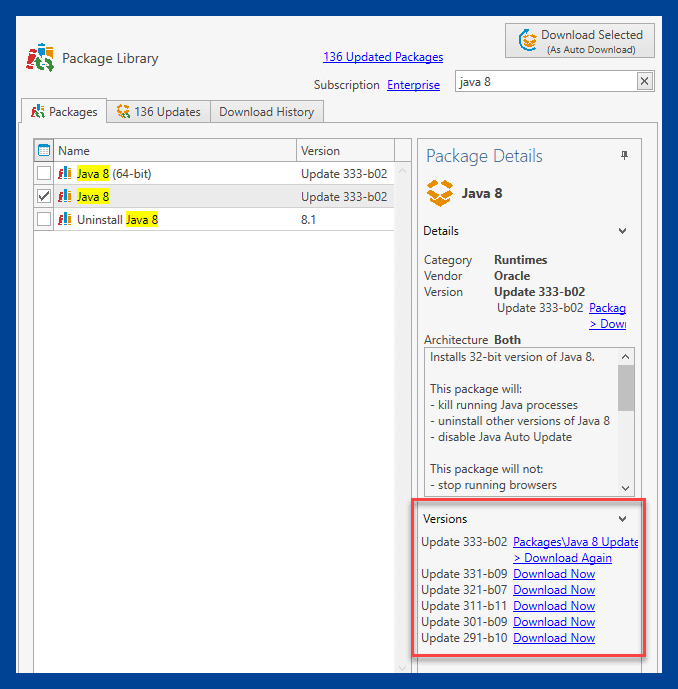Click the Download Selected button
678x689 pixels.
click(x=580, y=41)
